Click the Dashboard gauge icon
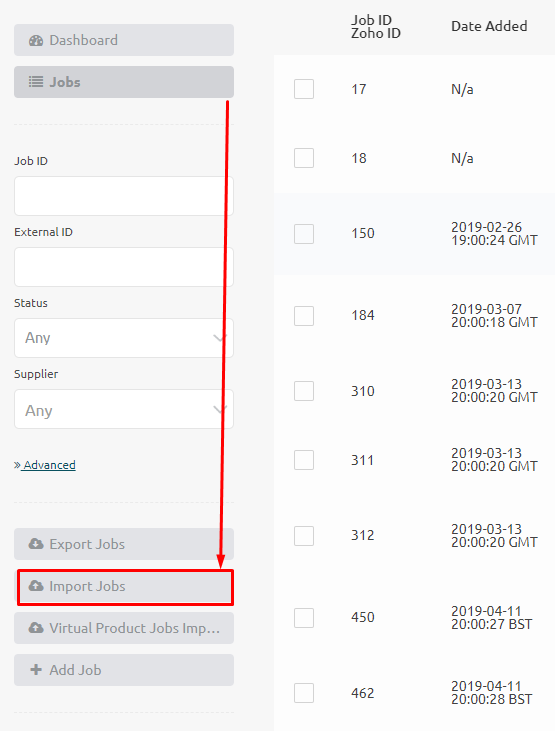Screen dimensions: 555x731 (x=36, y=41)
